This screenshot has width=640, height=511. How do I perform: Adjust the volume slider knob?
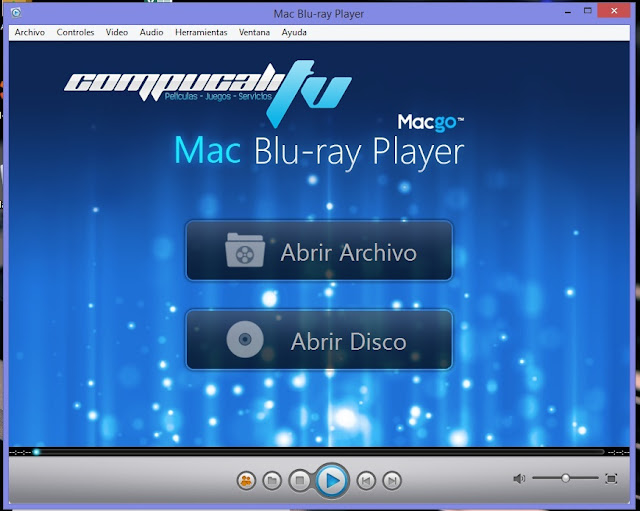(565, 478)
